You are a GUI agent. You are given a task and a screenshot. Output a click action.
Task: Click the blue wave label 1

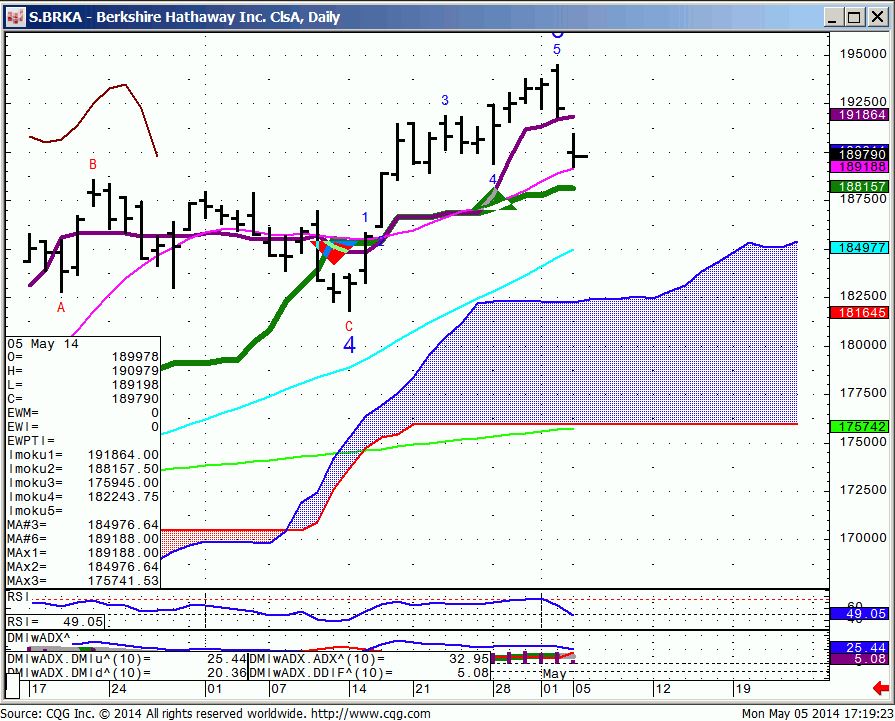click(365, 217)
